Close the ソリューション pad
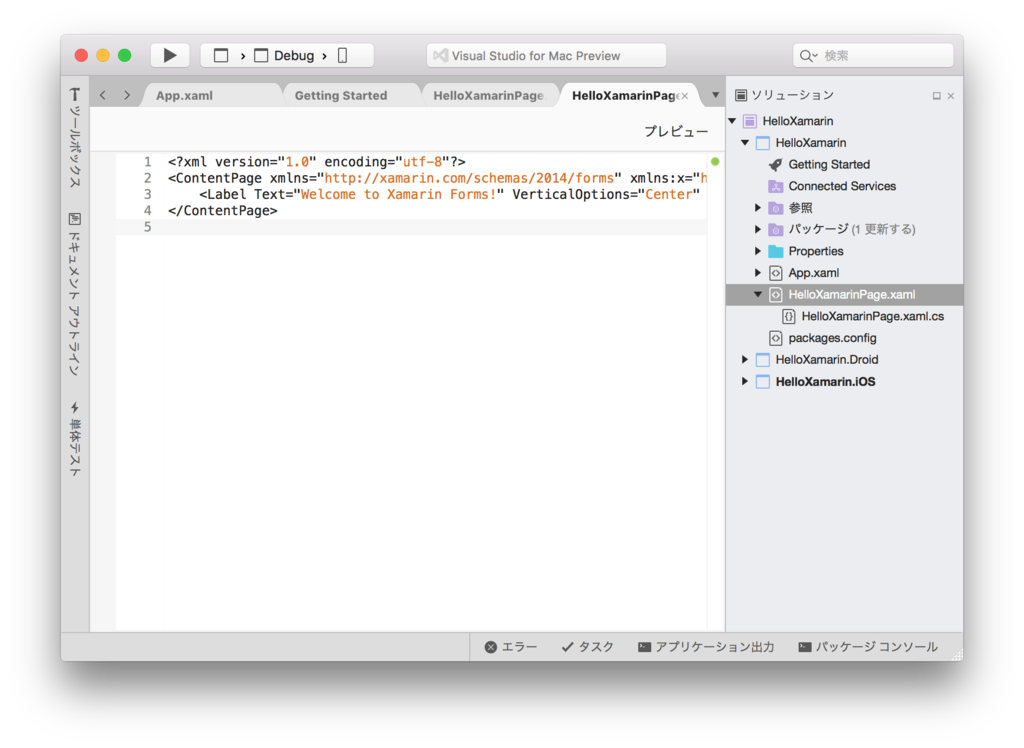1024x748 pixels. pyautogui.click(x=951, y=96)
